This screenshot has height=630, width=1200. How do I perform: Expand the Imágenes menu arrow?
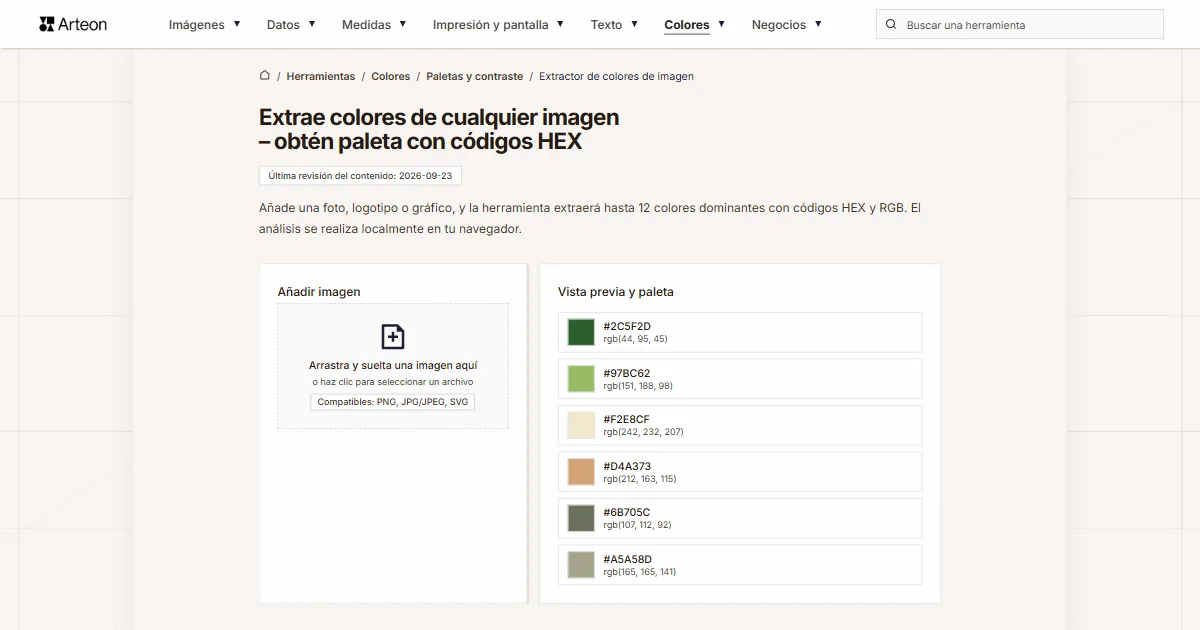(x=237, y=23)
